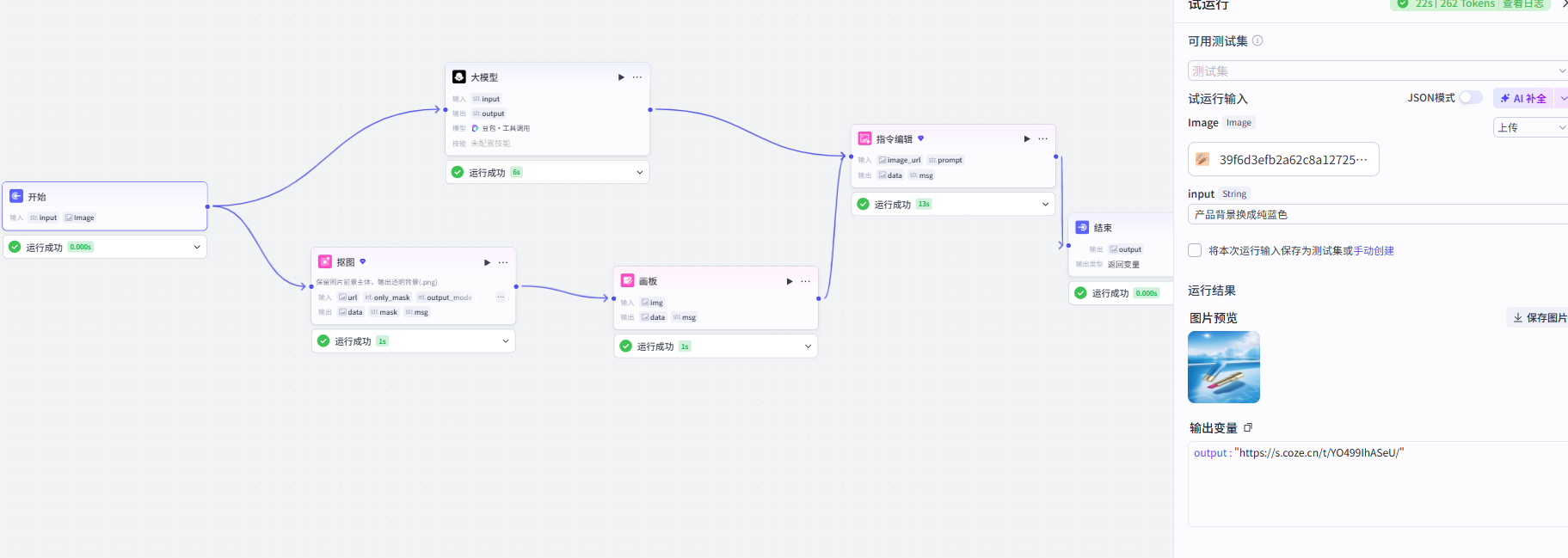Check the save run input as test set box
Image resolution: width=1568 pixels, height=558 pixels.
coord(1195,250)
